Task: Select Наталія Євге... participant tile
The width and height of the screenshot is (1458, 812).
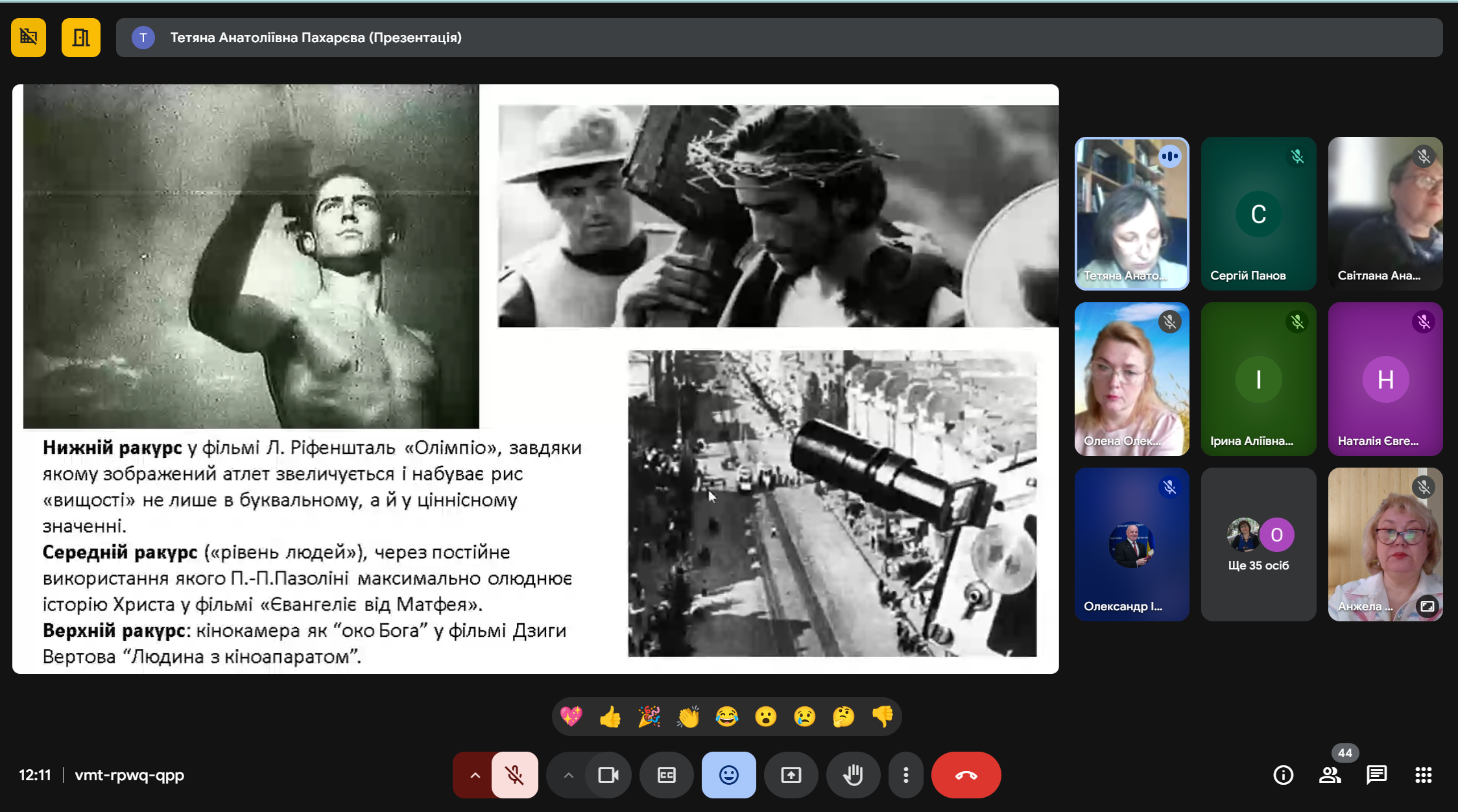Action: click(1385, 379)
